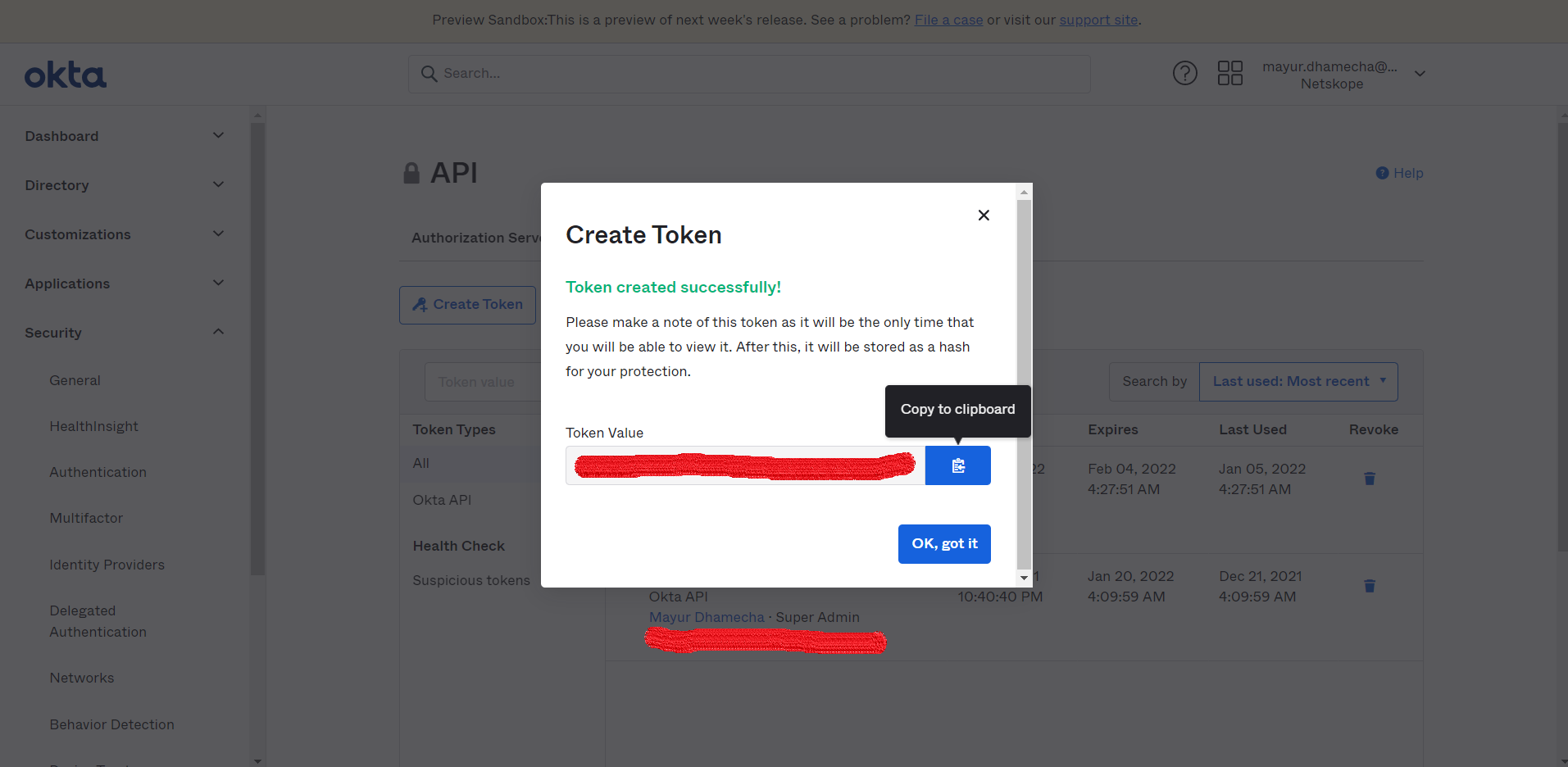Revoke the token expiring Jan 20, 2022

1369,586
